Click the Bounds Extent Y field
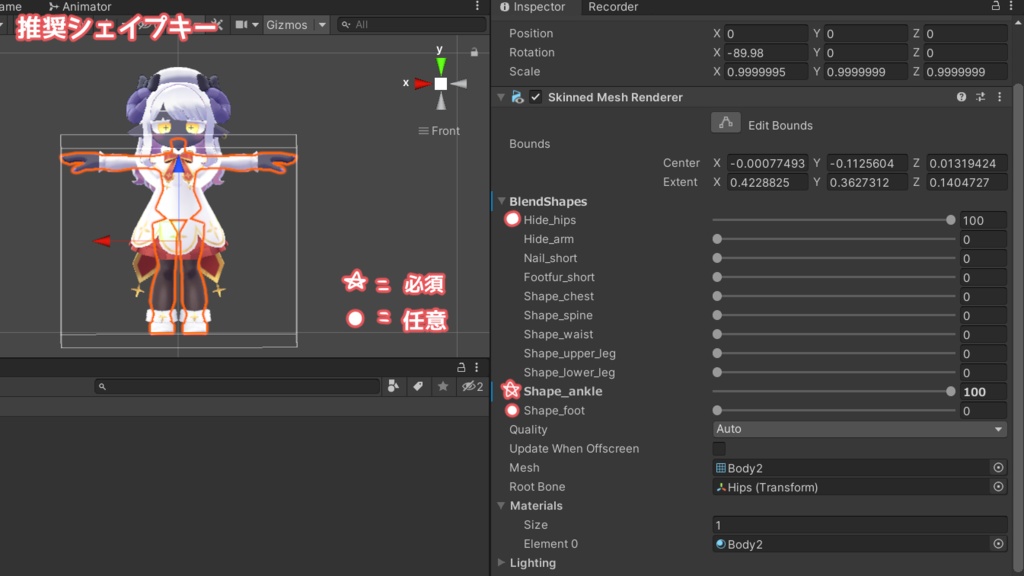1024x576 pixels. click(x=866, y=182)
